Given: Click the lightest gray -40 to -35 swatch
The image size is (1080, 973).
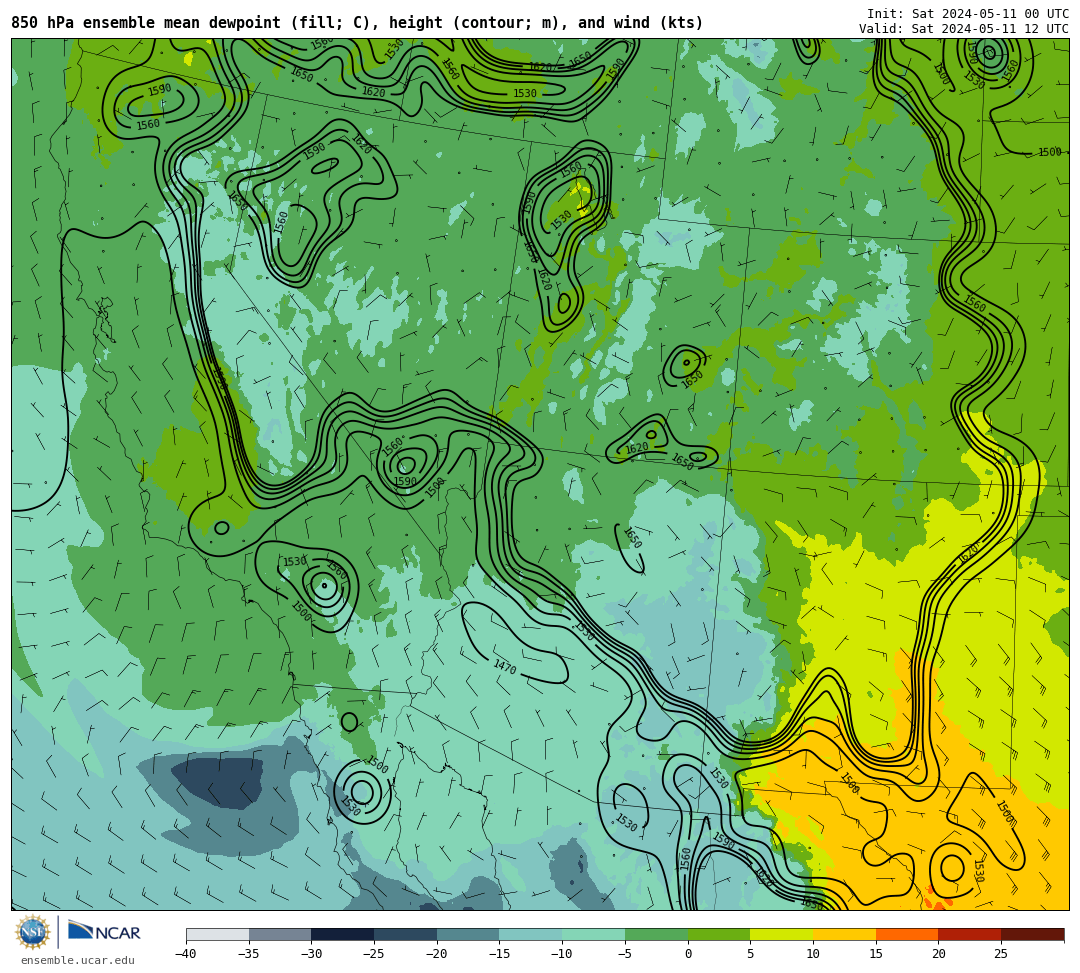Looking at the screenshot, I should point(218,934).
